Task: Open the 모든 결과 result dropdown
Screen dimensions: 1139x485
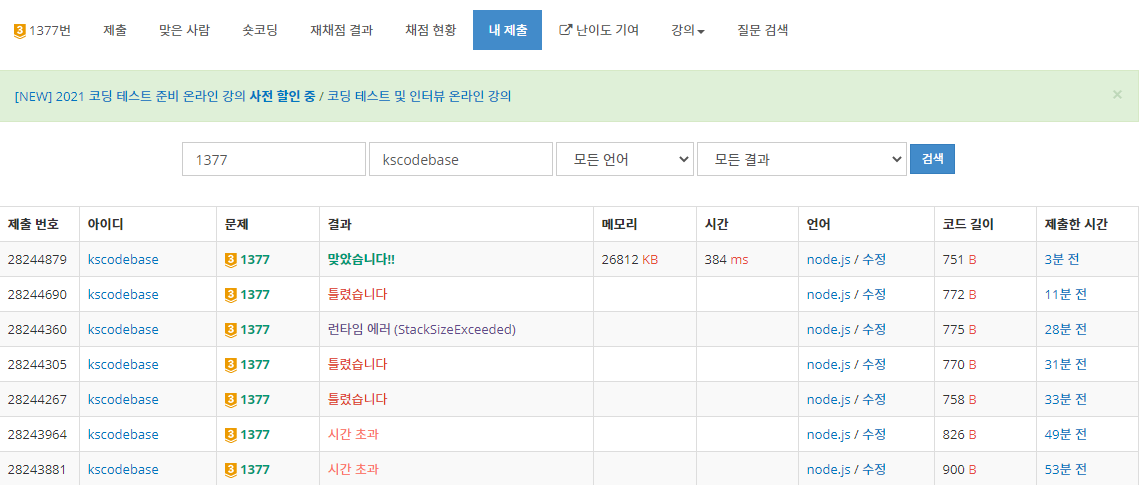Action: [802, 159]
